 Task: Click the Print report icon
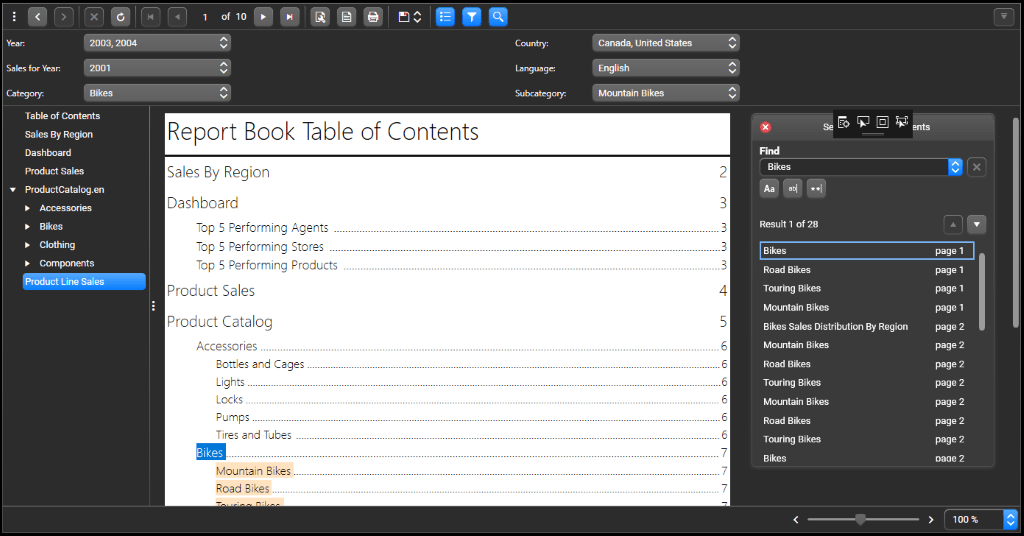tap(373, 17)
